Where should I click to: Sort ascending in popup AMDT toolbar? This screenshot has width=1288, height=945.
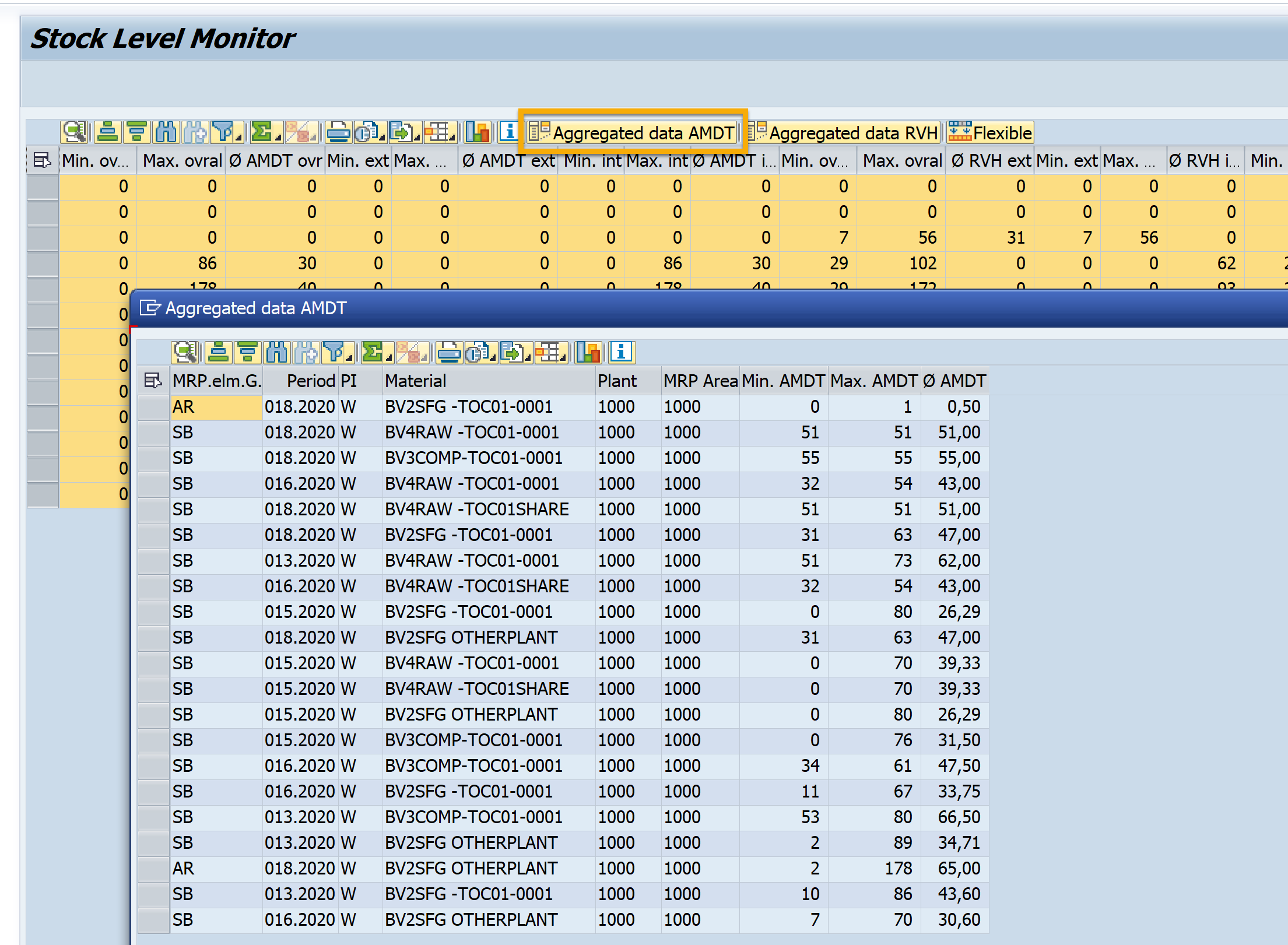pyautogui.click(x=218, y=352)
